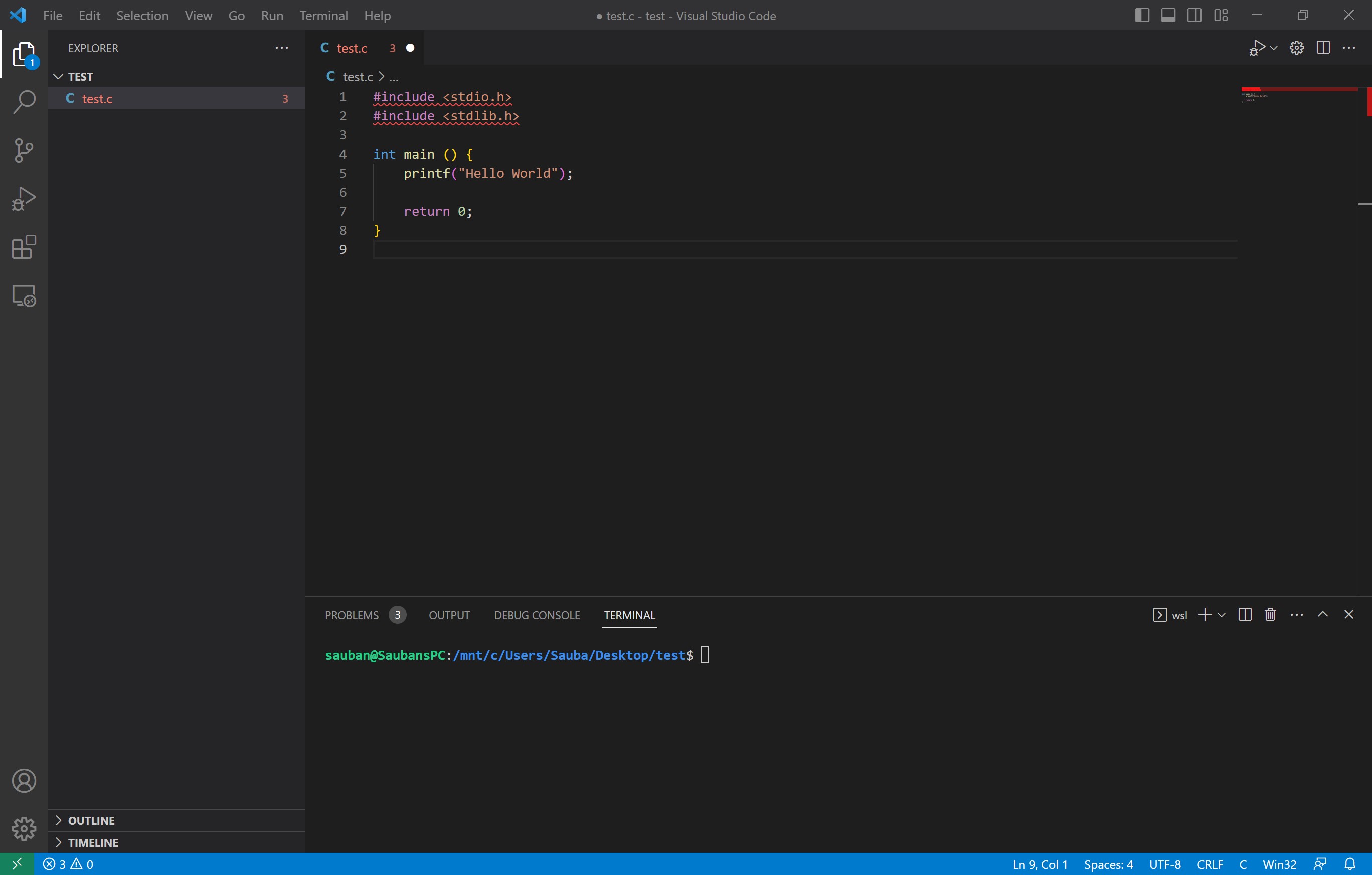The width and height of the screenshot is (1372, 875).
Task: Open the File menu
Action: click(53, 16)
